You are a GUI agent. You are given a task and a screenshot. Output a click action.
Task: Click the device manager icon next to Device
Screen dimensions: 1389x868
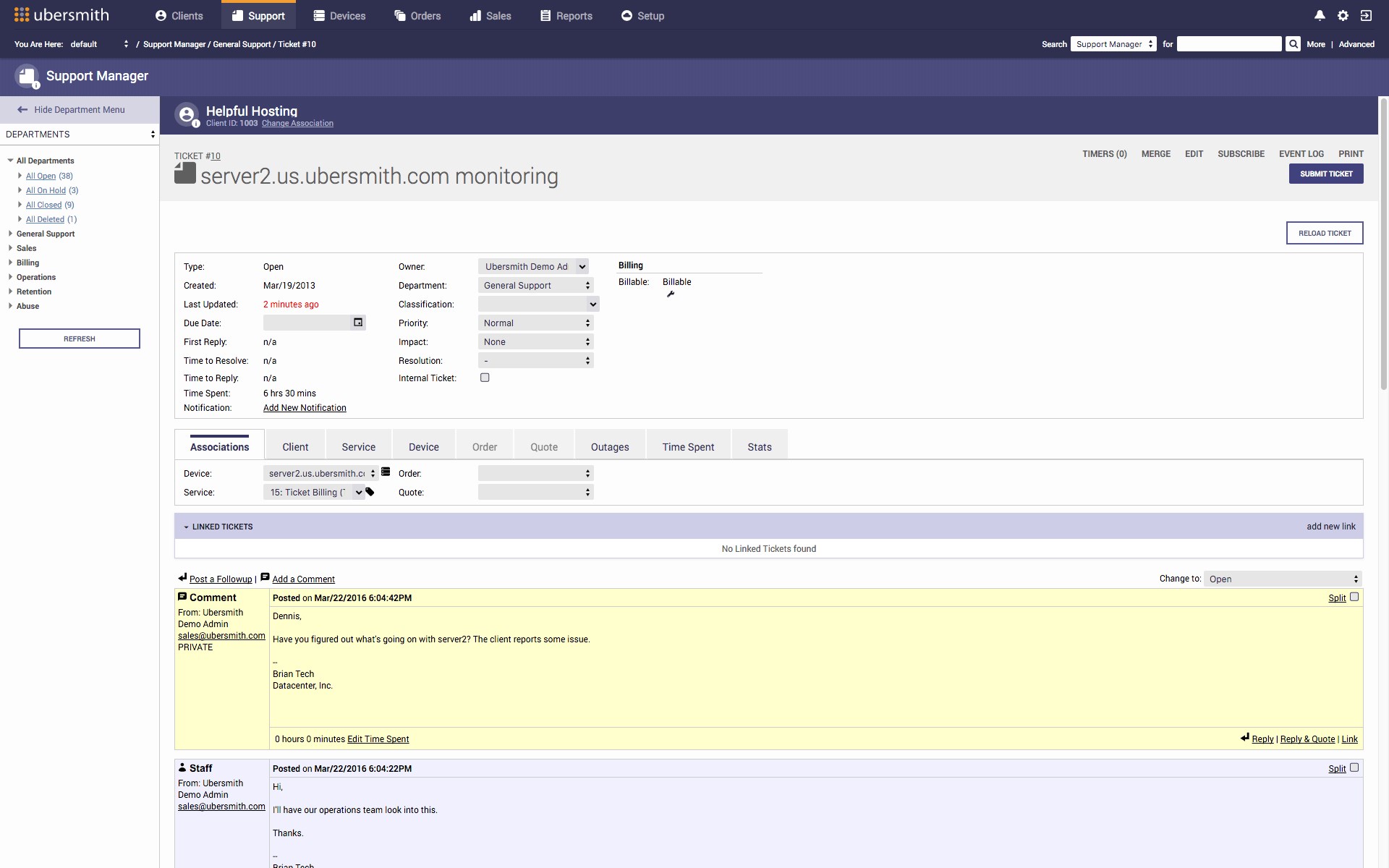[x=386, y=472]
